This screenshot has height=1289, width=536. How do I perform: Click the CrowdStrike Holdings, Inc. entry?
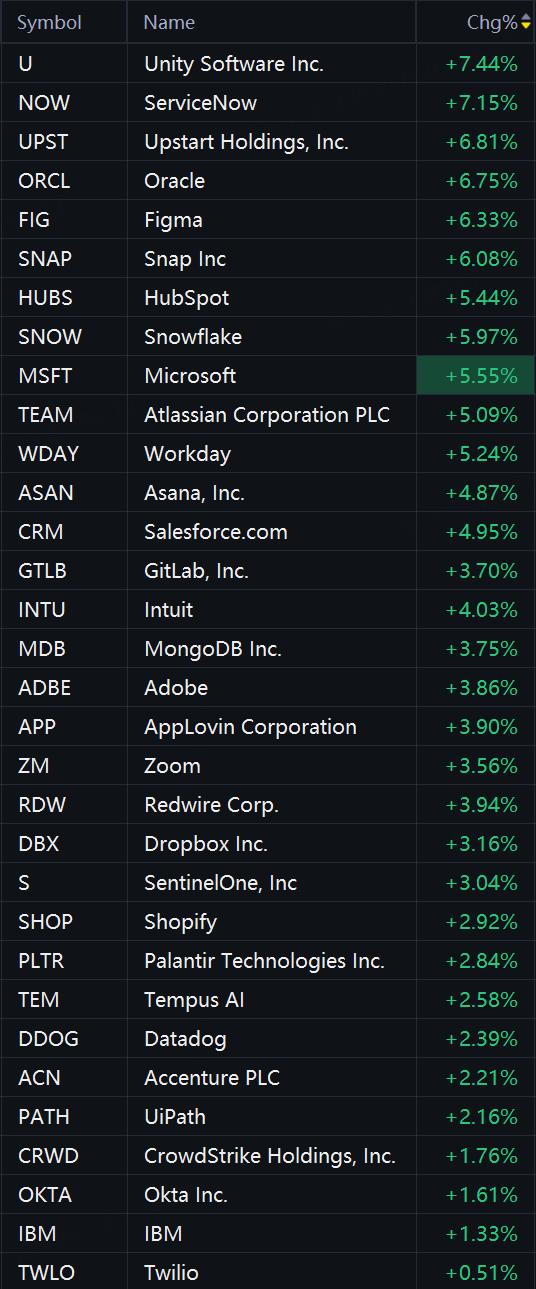[270, 1156]
